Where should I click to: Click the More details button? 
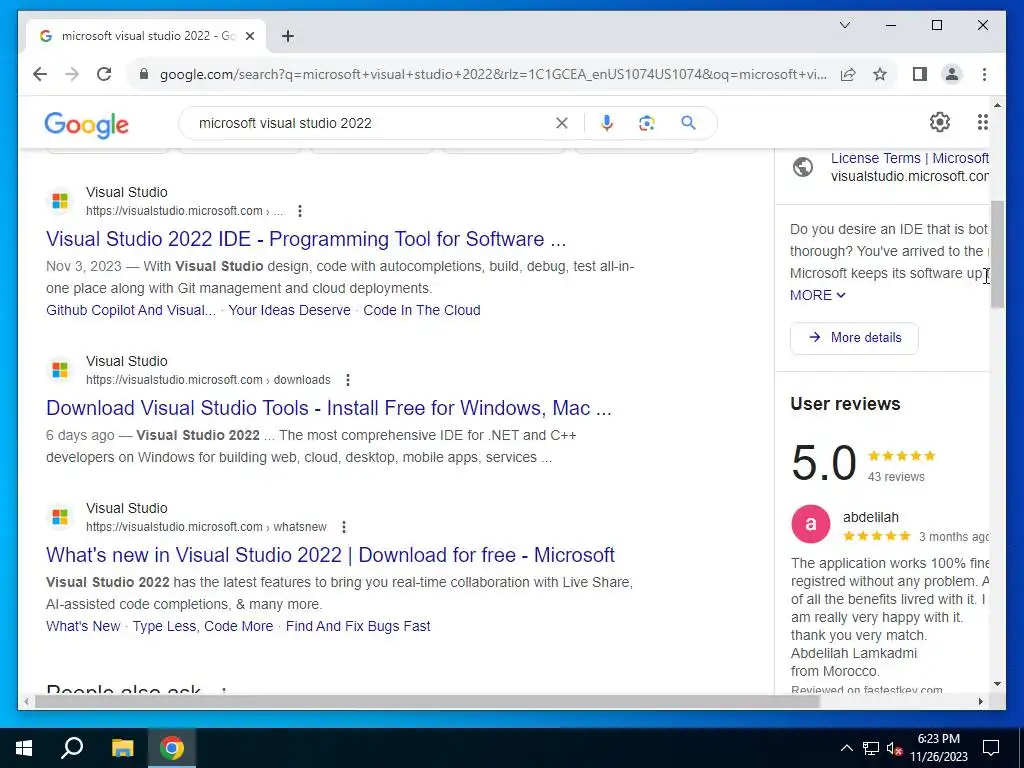pyautogui.click(x=854, y=338)
